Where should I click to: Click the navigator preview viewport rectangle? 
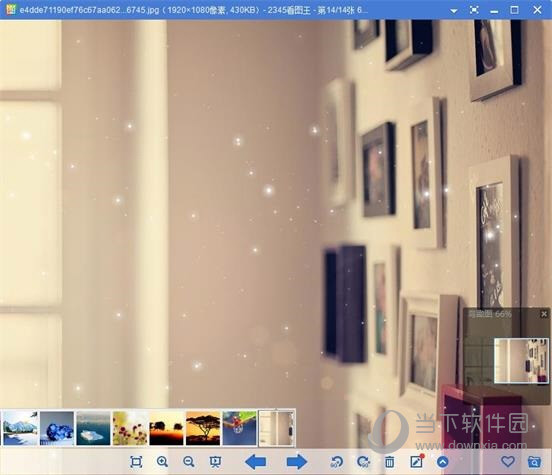pos(521,361)
